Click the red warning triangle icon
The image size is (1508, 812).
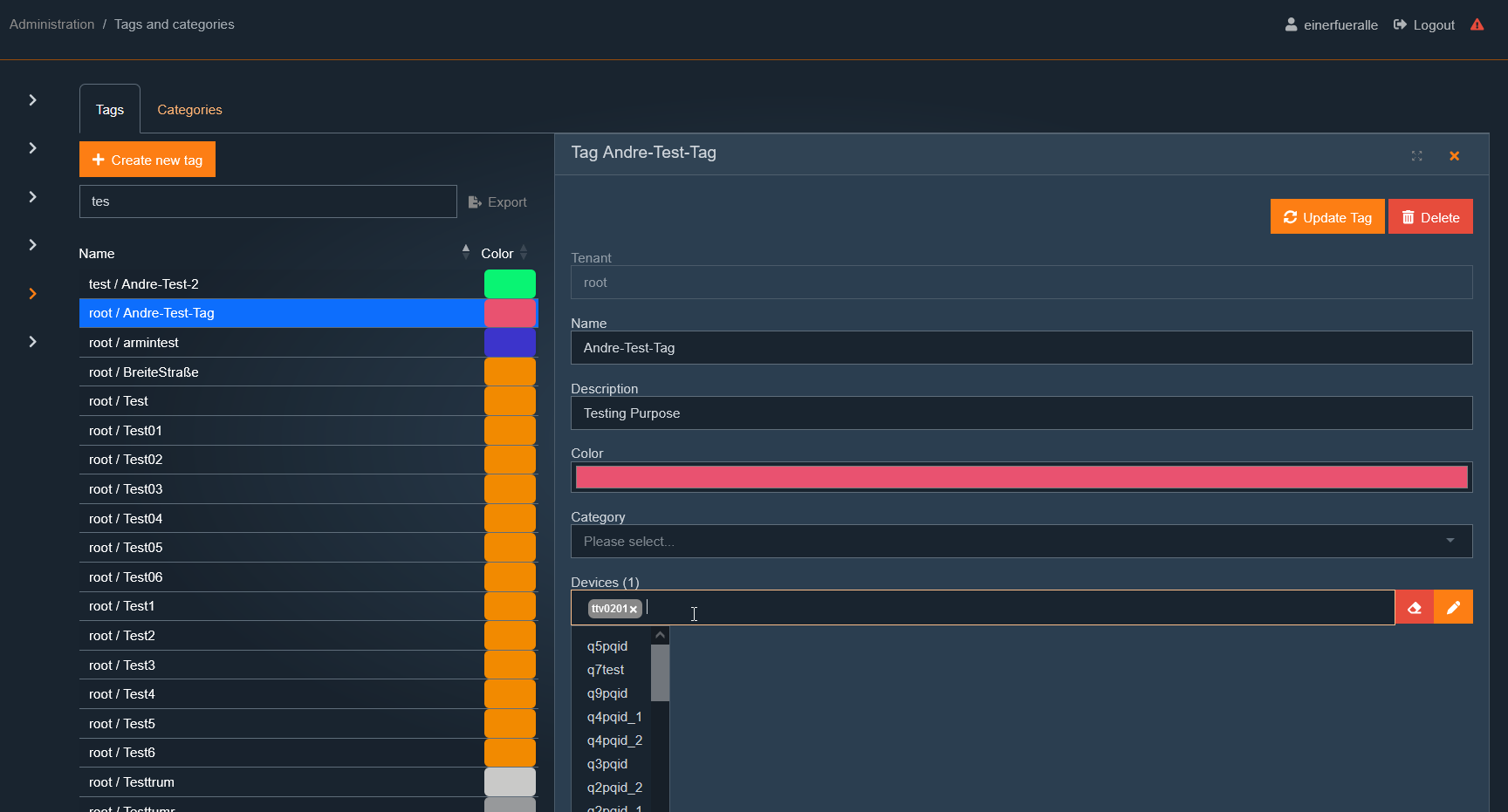point(1477,24)
